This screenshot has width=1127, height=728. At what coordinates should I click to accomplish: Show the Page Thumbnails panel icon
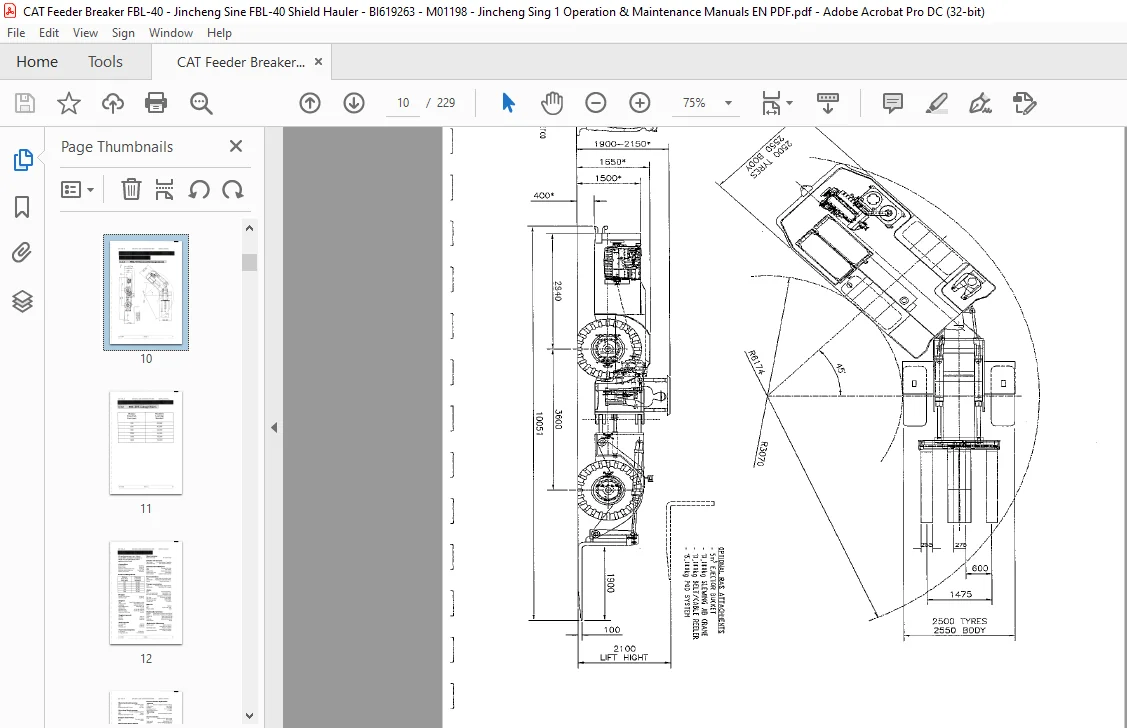(x=22, y=160)
